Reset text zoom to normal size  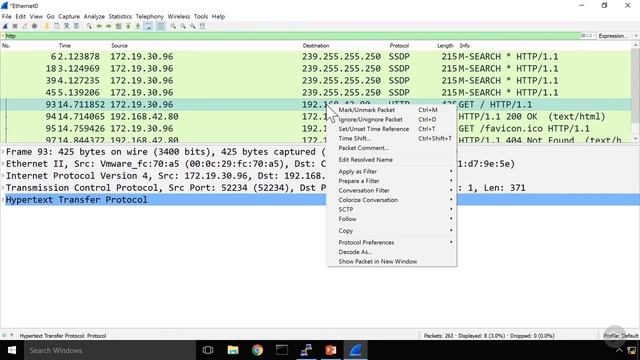[x=193, y=26]
